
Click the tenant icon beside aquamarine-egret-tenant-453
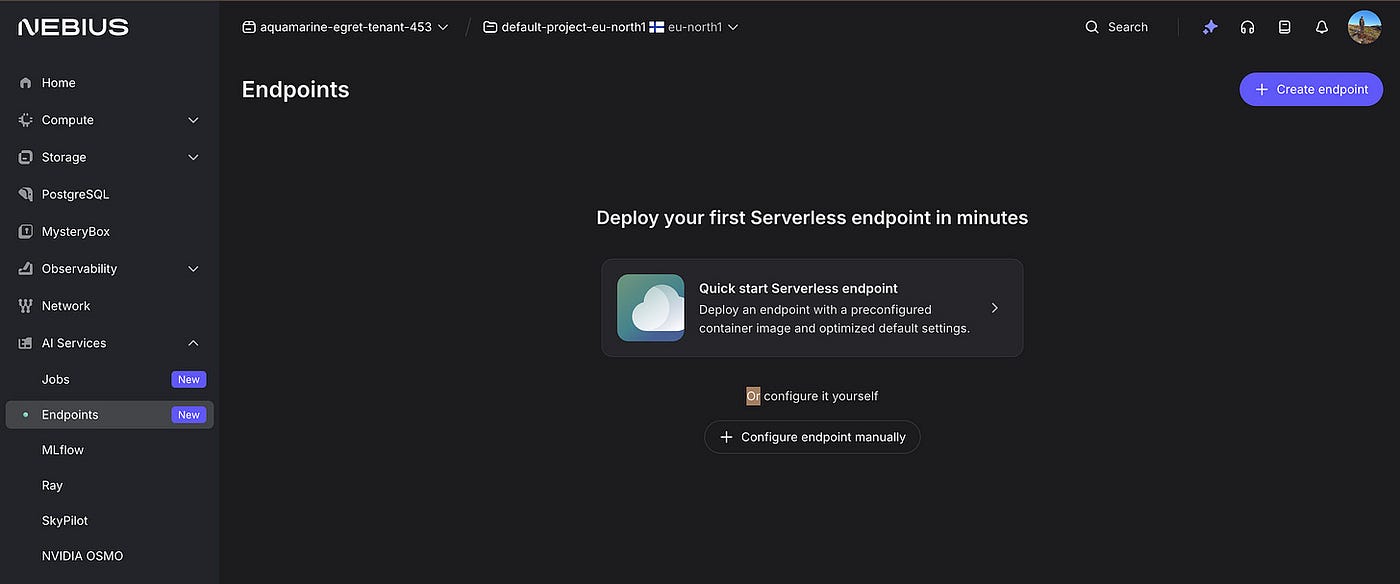(x=249, y=27)
